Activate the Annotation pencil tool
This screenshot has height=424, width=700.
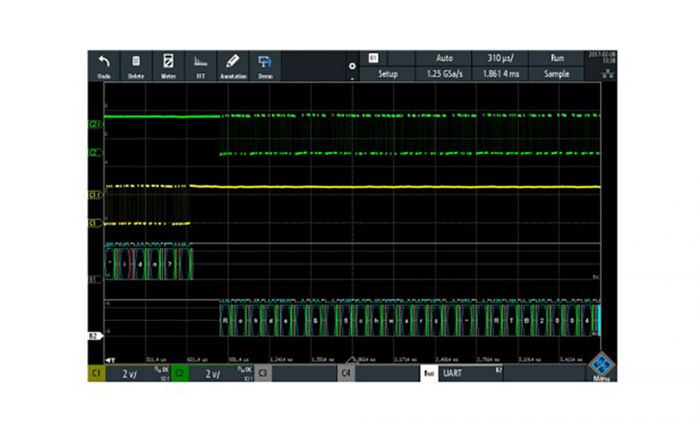point(233,66)
